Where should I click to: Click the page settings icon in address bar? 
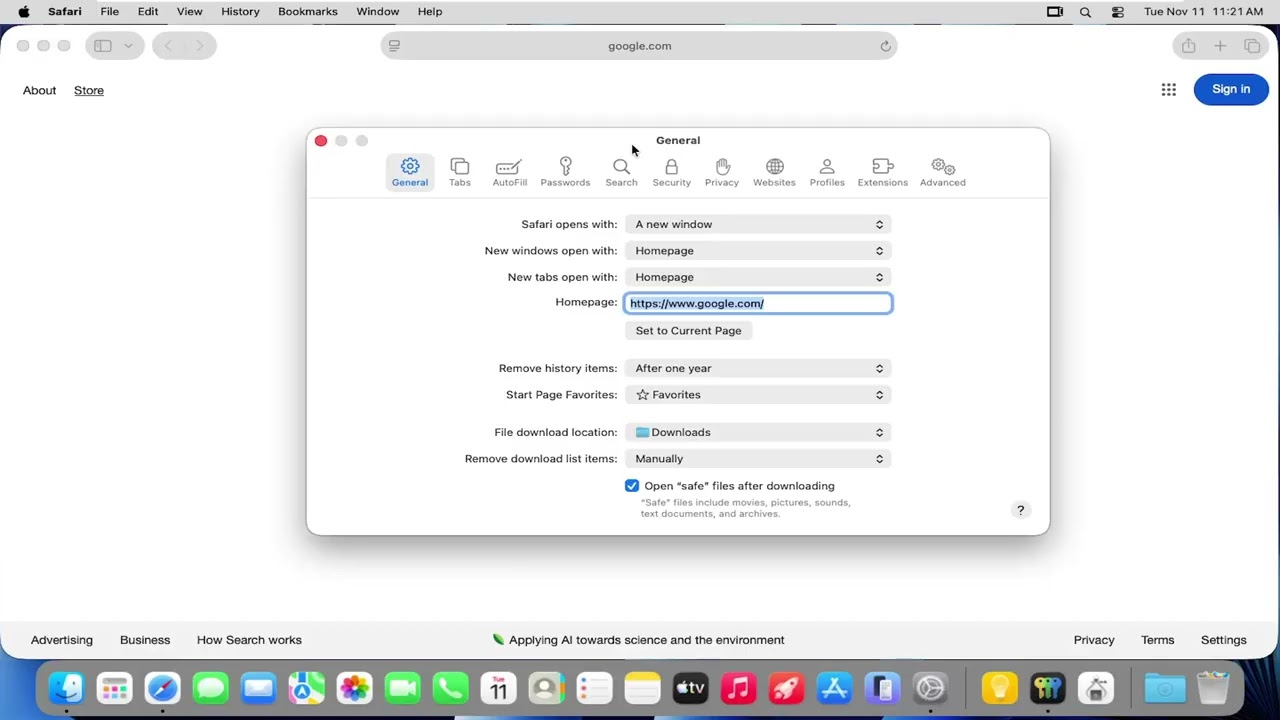(394, 46)
